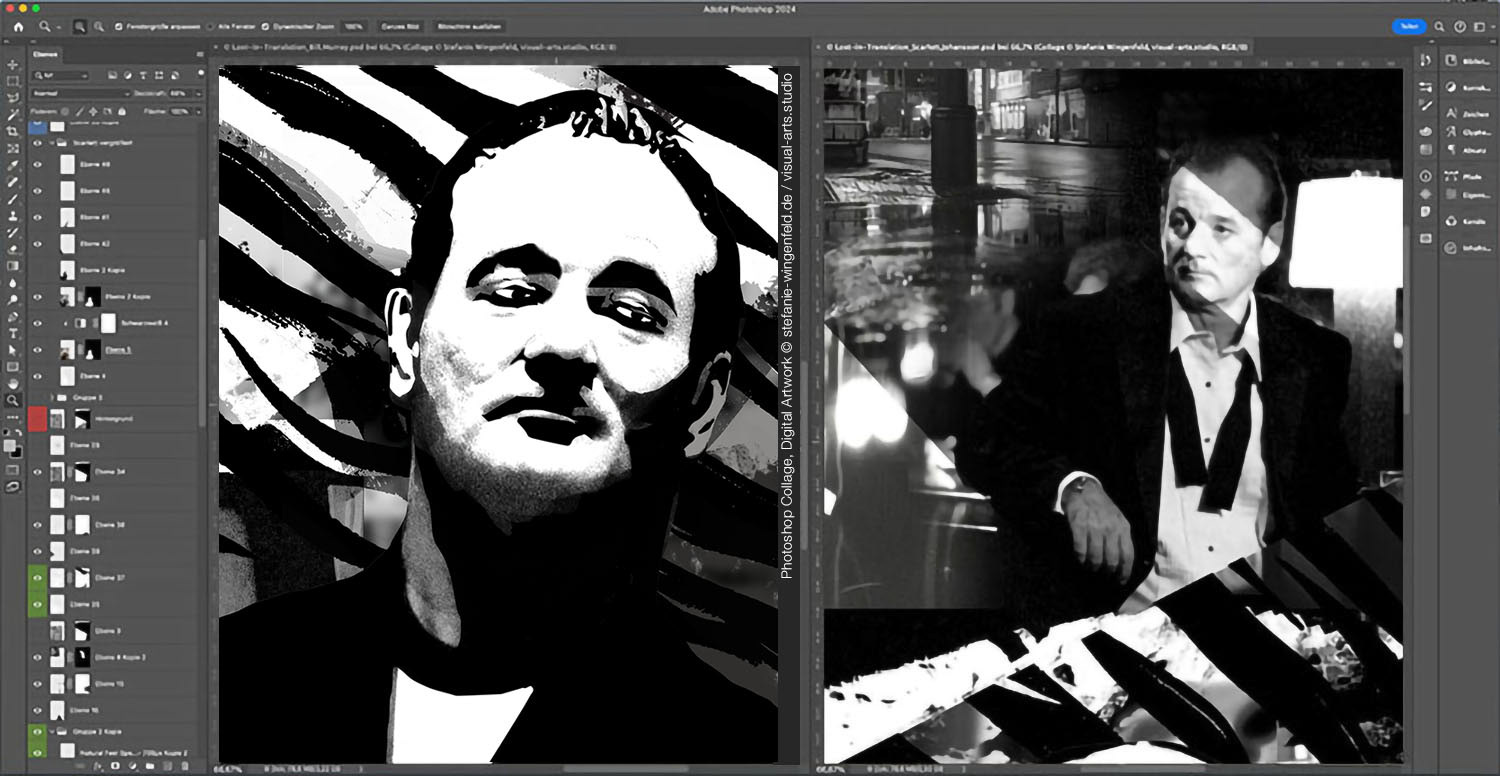Click the Home icon in options bar
This screenshot has height=776, width=1500.
[18, 26]
